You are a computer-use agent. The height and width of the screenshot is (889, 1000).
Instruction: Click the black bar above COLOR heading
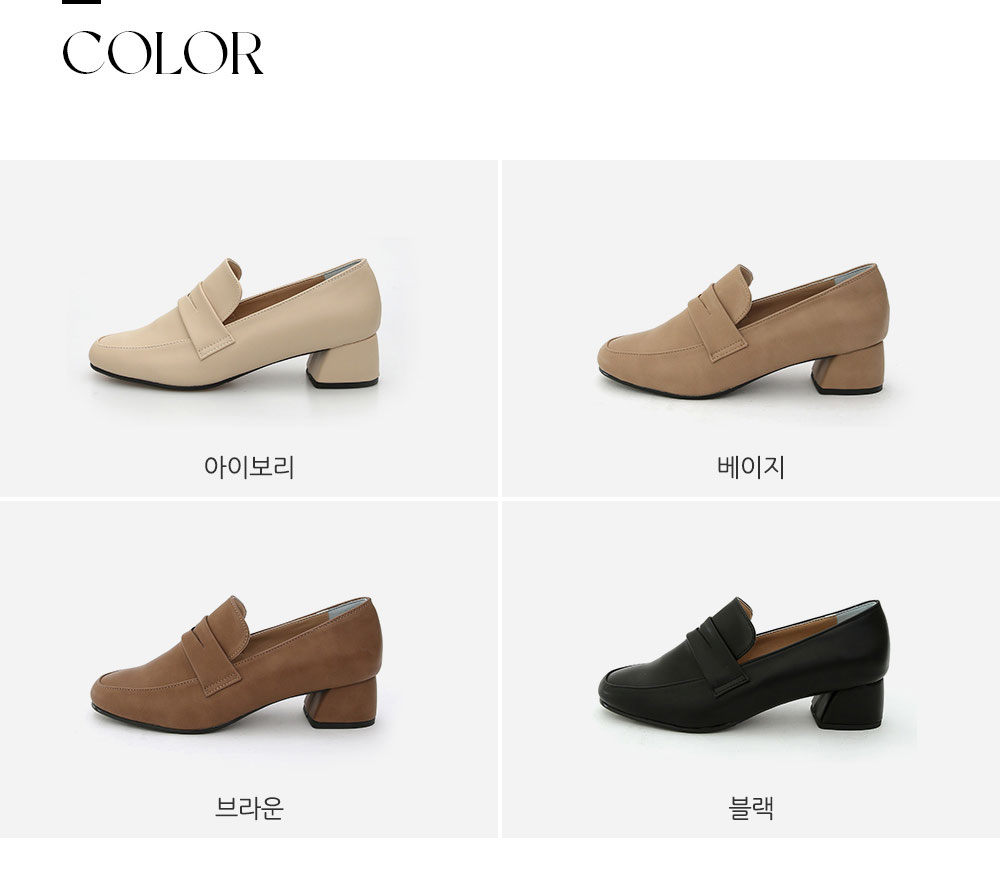point(81,2)
